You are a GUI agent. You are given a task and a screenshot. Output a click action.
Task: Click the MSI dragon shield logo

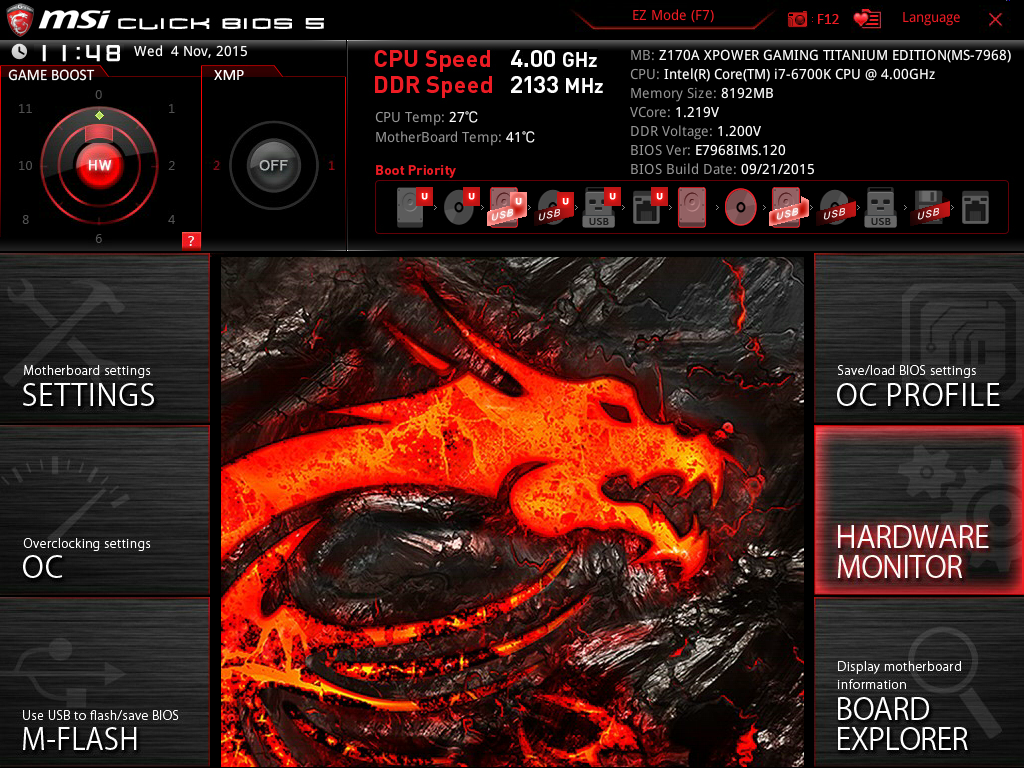[18, 19]
